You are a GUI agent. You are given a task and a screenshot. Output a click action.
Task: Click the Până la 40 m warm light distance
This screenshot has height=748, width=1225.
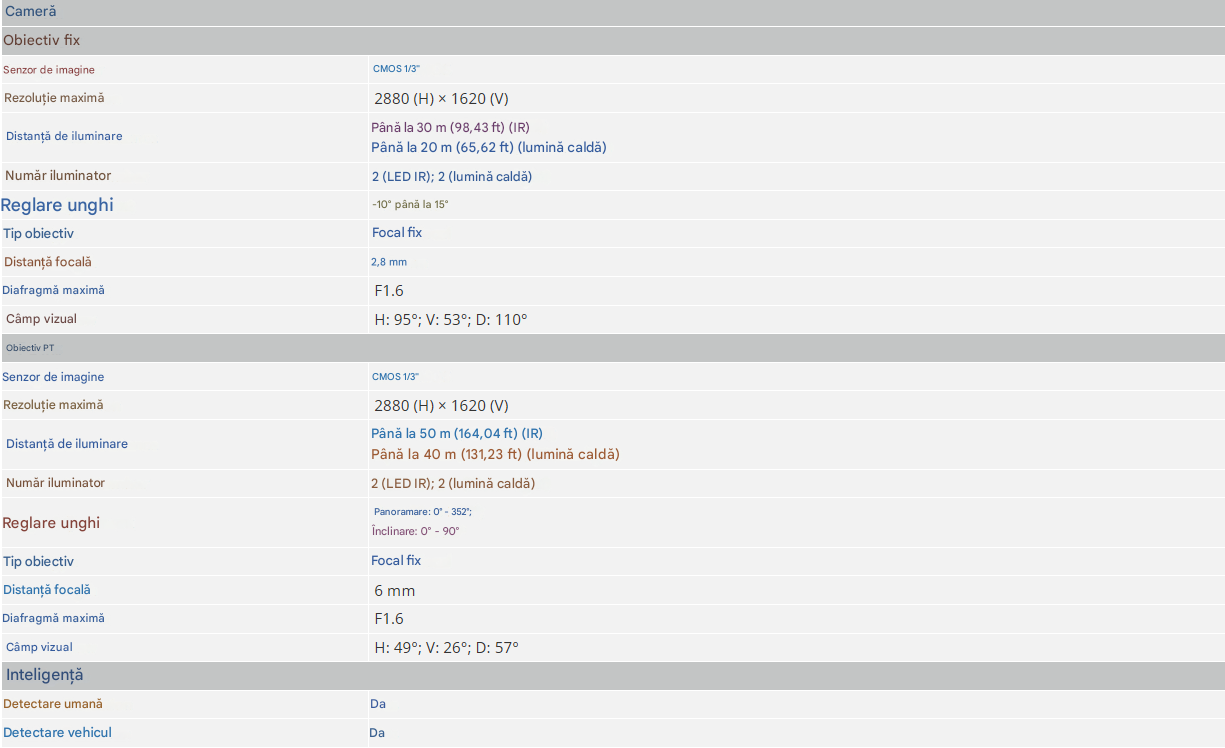pyautogui.click(x=495, y=454)
